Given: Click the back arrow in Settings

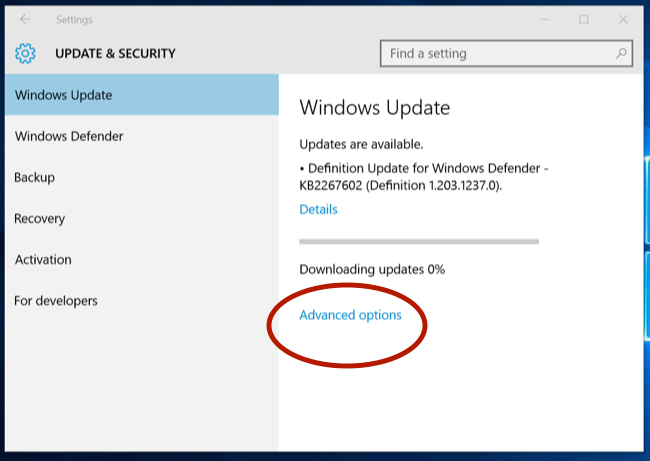Looking at the screenshot, I should (x=25, y=19).
